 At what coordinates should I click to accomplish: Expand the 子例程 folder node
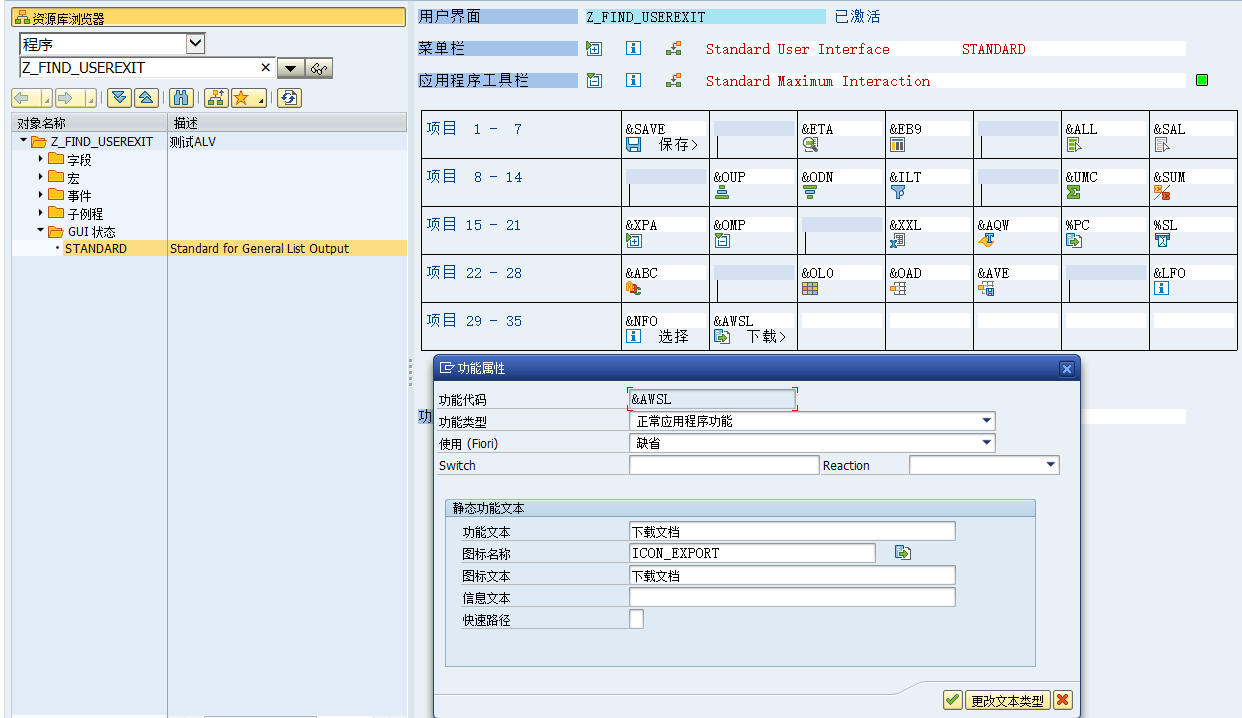41,213
